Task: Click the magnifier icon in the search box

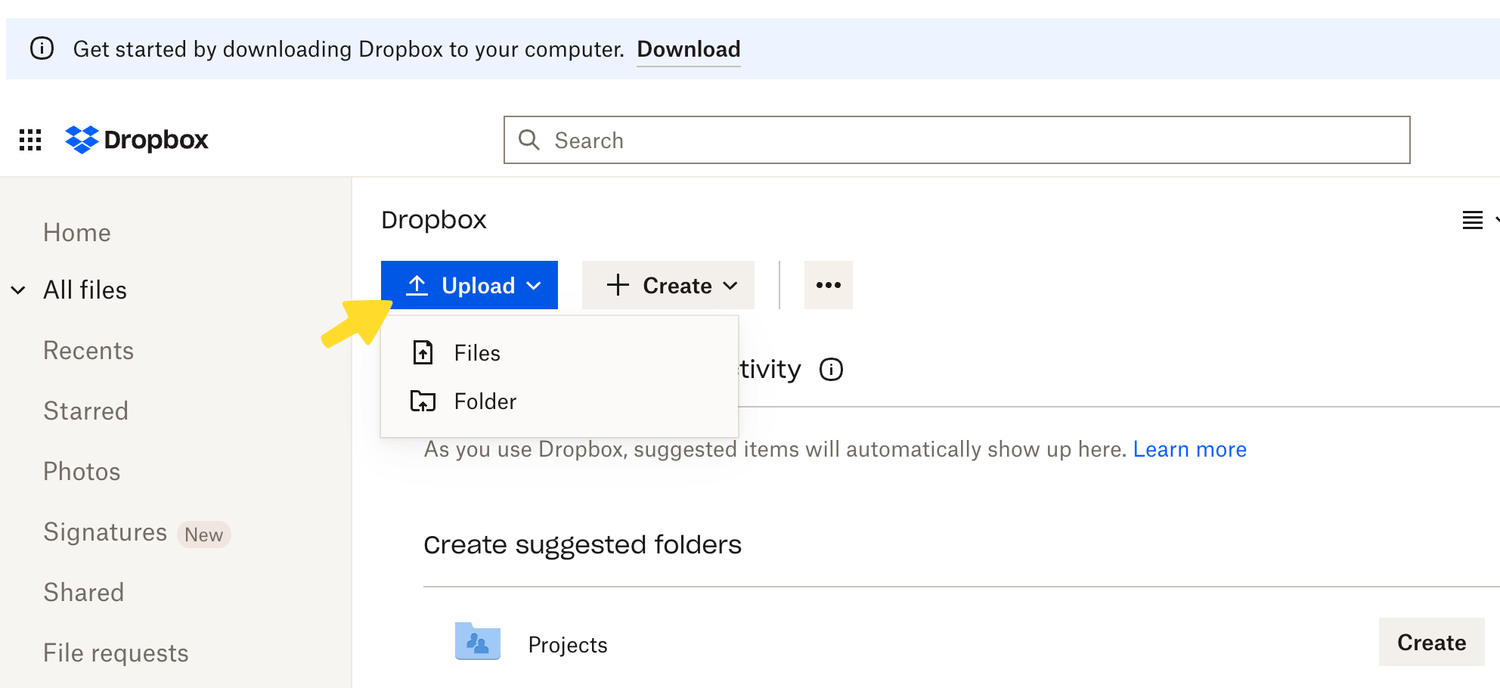Action: (529, 140)
